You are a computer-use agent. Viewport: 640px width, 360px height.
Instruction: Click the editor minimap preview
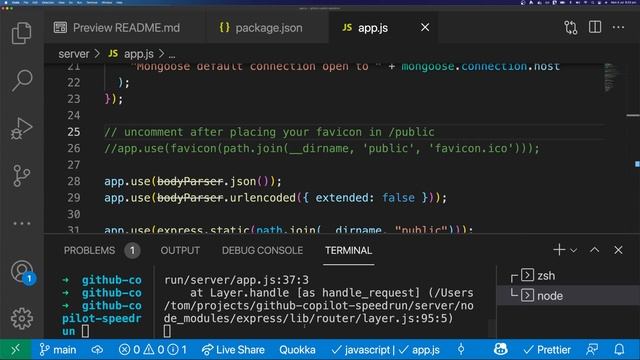tap(610, 78)
